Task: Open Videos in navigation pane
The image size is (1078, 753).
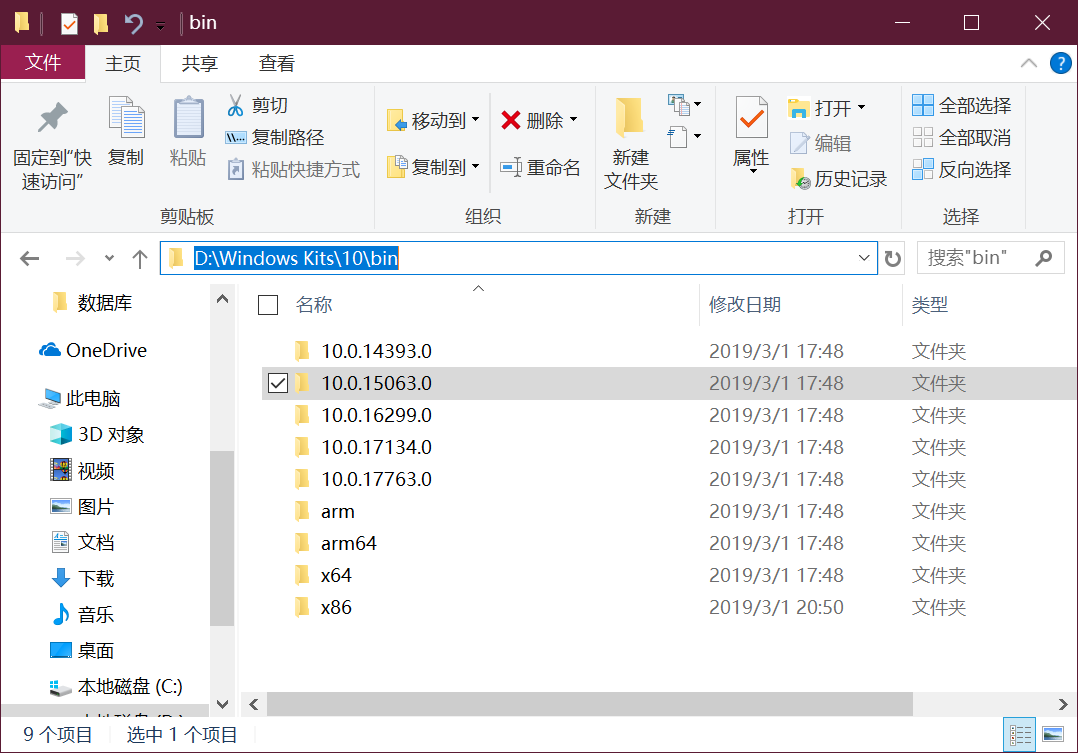Action: (x=82, y=471)
